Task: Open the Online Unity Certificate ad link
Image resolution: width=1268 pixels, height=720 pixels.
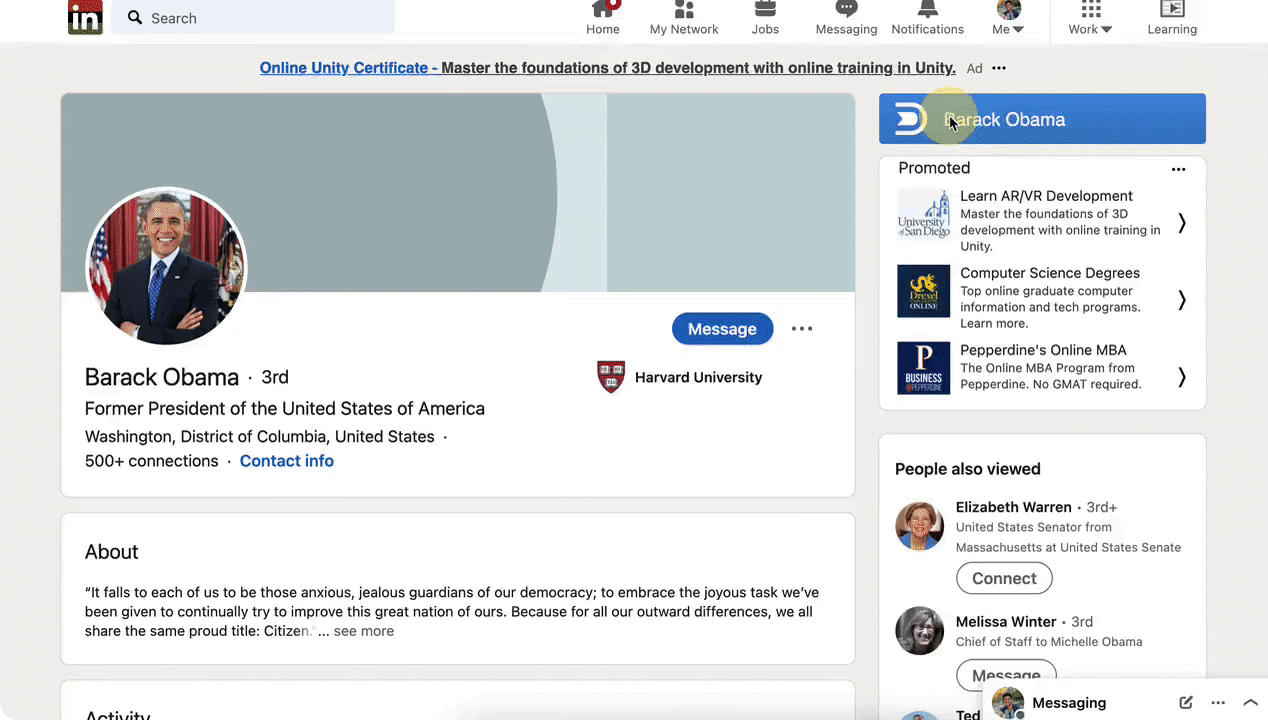Action: tap(608, 68)
